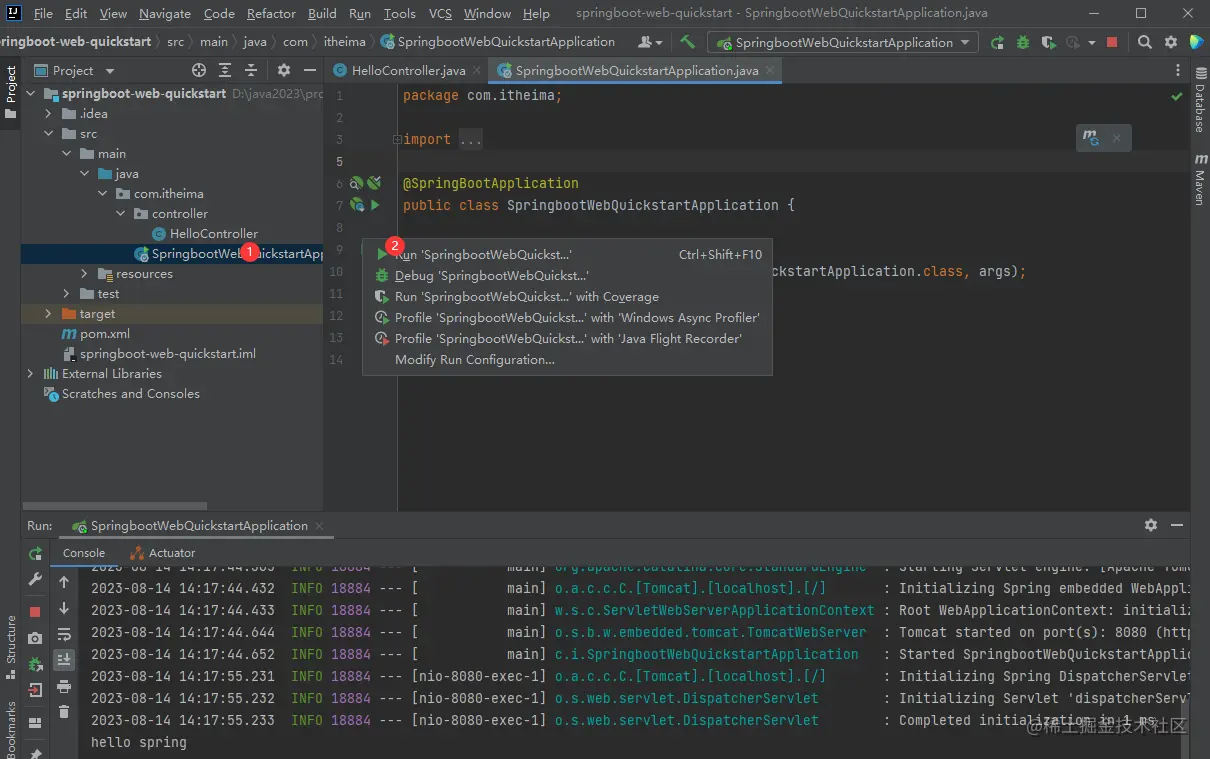Viewport: 1210px width, 759px height.
Task: Open the VCS menu
Action: (x=440, y=14)
